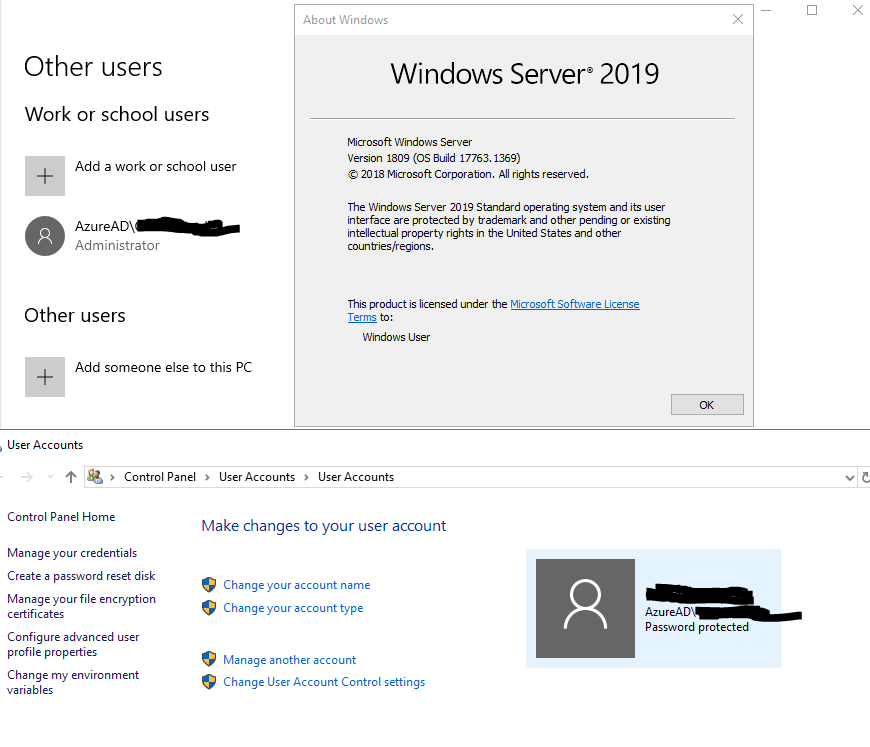The image size is (870, 747).
Task: Click the shield icon beside Change User Account Control settings
Action: pos(209,682)
